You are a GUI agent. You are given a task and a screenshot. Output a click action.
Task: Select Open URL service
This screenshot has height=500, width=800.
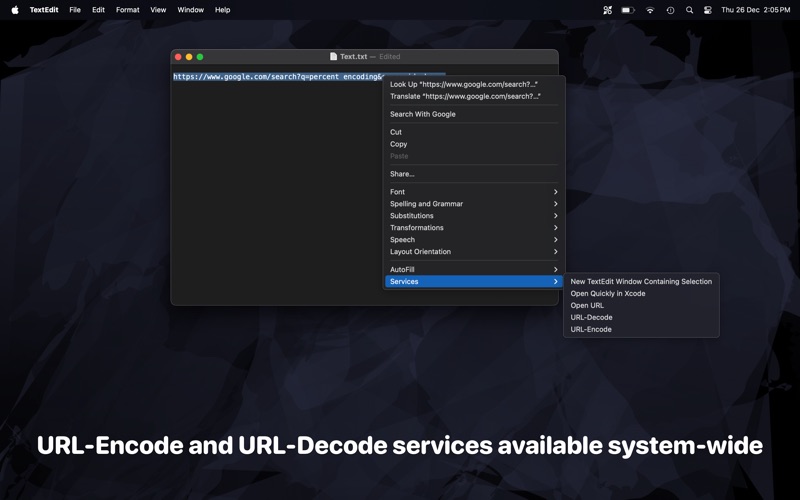click(641, 305)
